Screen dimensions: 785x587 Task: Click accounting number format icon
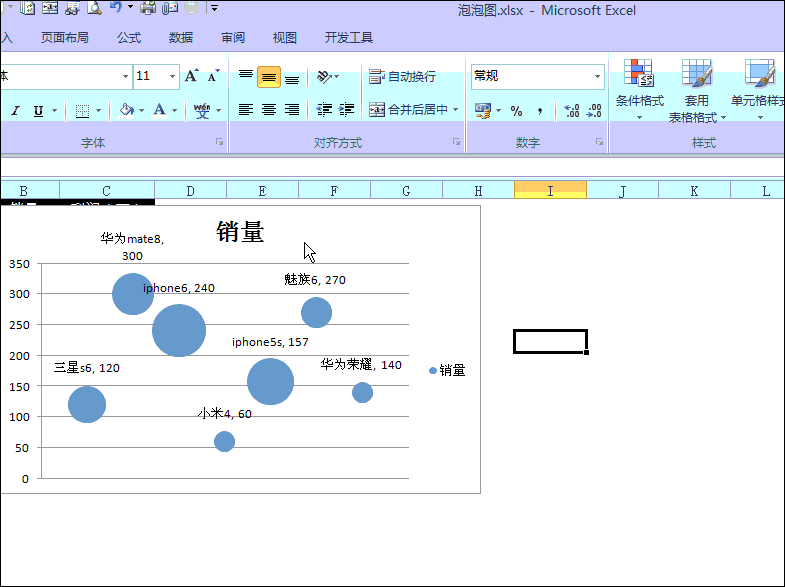click(x=483, y=110)
